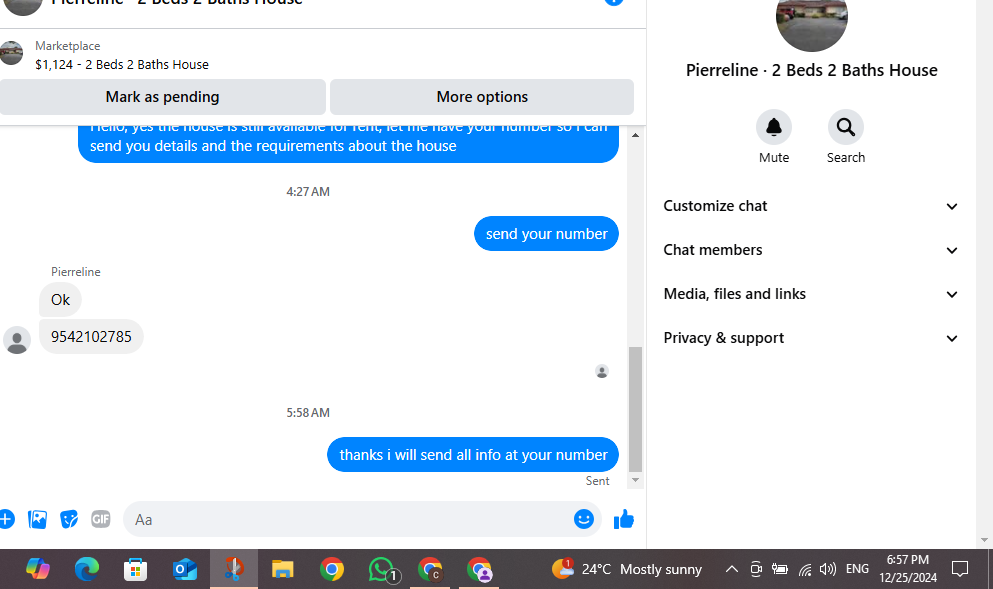The height and width of the screenshot is (589, 993).
Task: Open the sticker picker icon
Action: tap(69, 519)
